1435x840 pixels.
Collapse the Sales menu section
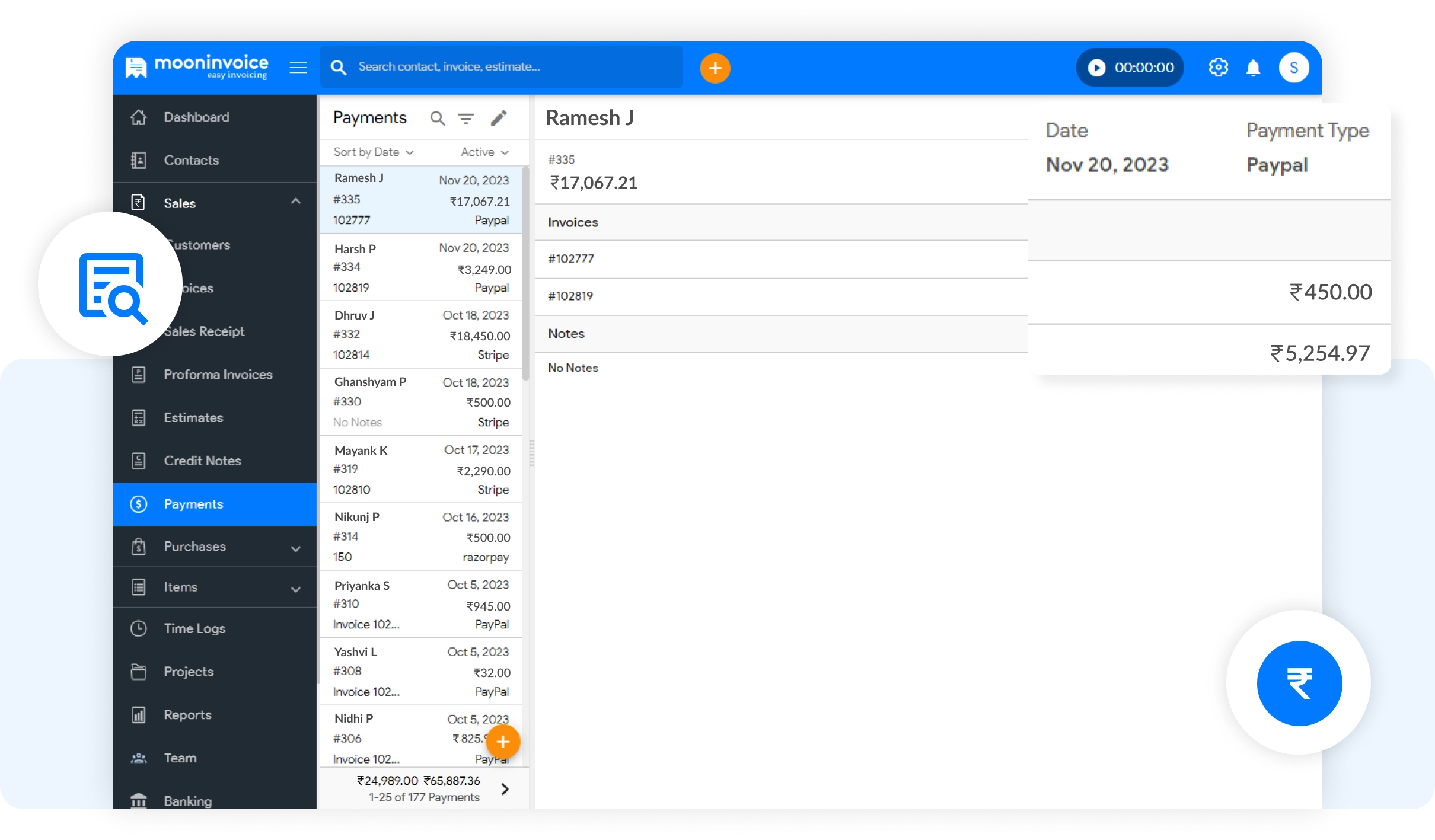coord(296,202)
